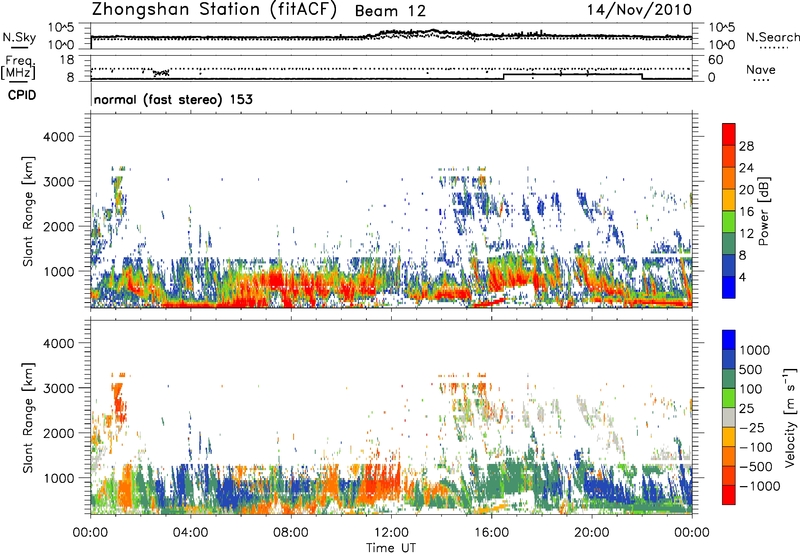Click the Slant Range label of power panel
This screenshot has width=800, height=554.
tap(28, 211)
